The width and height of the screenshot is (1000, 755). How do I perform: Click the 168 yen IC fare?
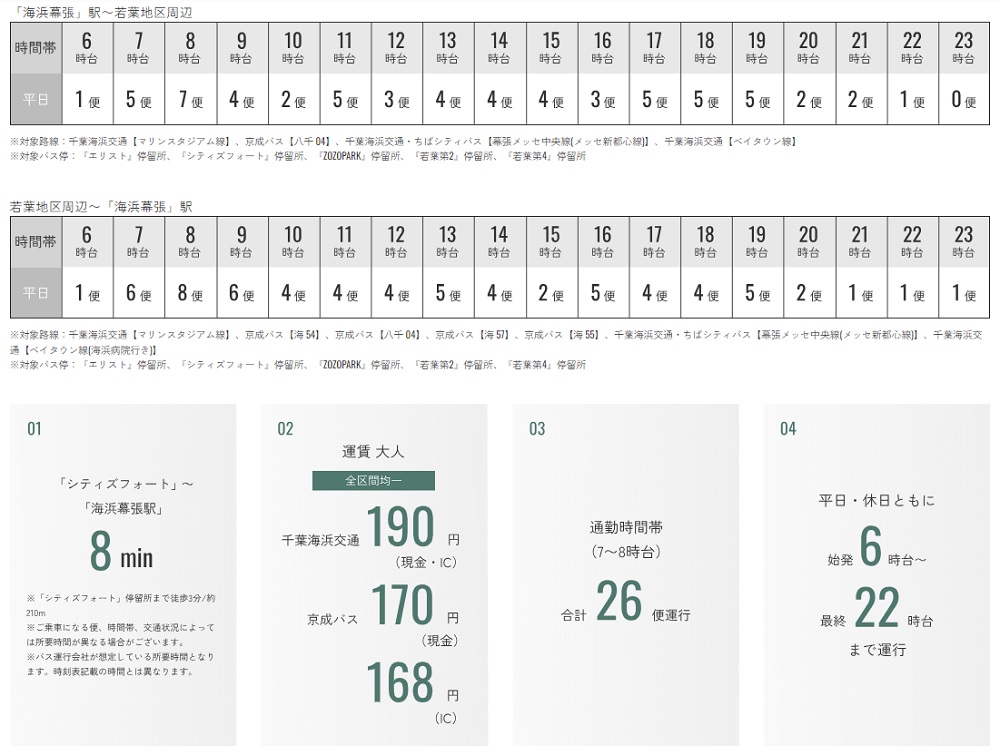coord(400,682)
